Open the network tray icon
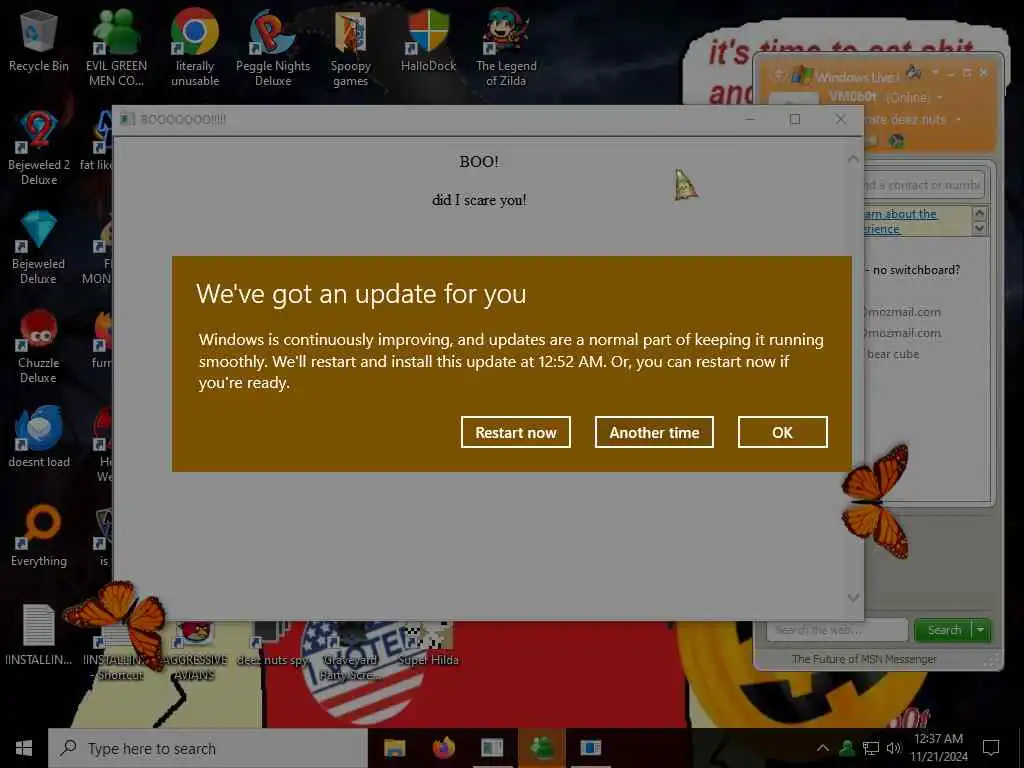The height and width of the screenshot is (768, 1024). click(871, 748)
